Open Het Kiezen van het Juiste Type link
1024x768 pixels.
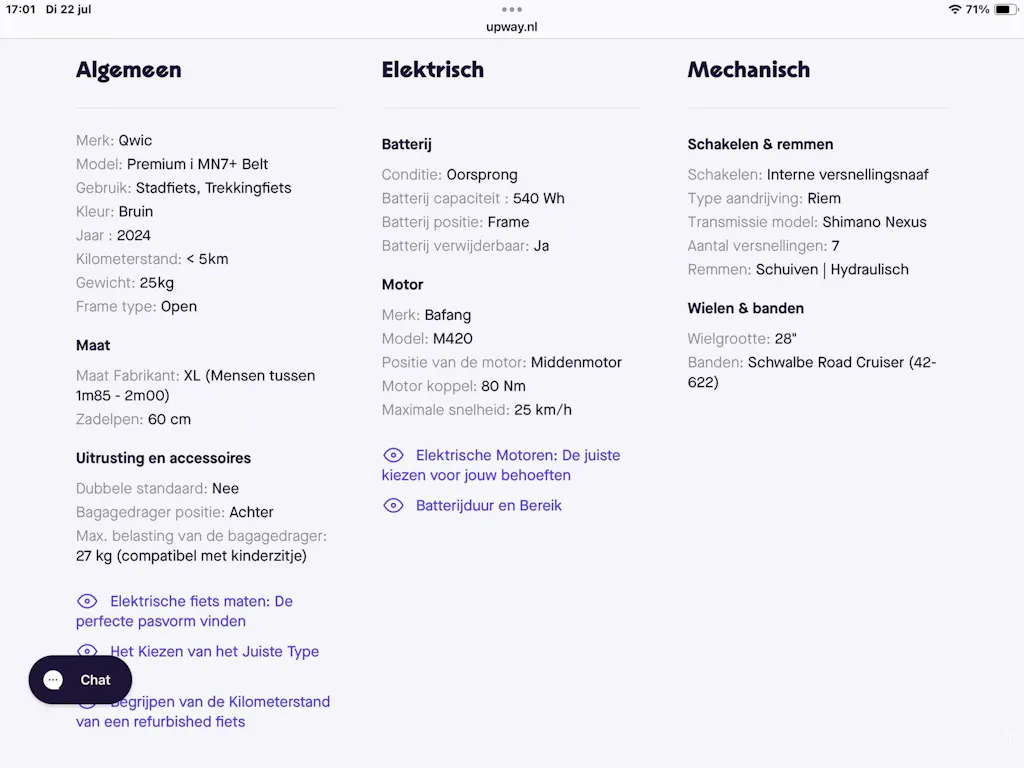[x=214, y=651]
